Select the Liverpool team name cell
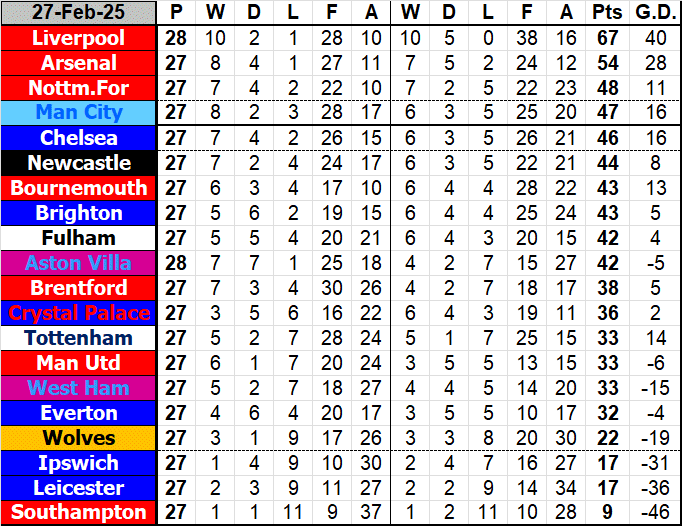682x526 pixels. click(79, 38)
